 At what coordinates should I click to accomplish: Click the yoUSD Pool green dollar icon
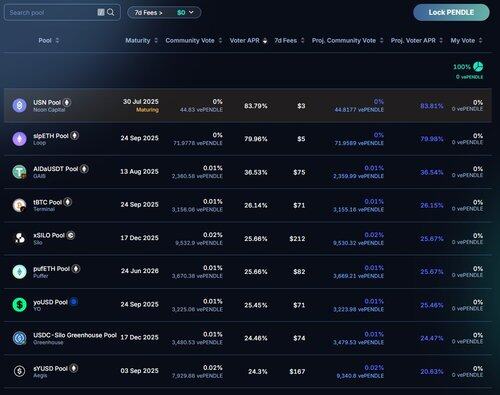tap(20, 305)
